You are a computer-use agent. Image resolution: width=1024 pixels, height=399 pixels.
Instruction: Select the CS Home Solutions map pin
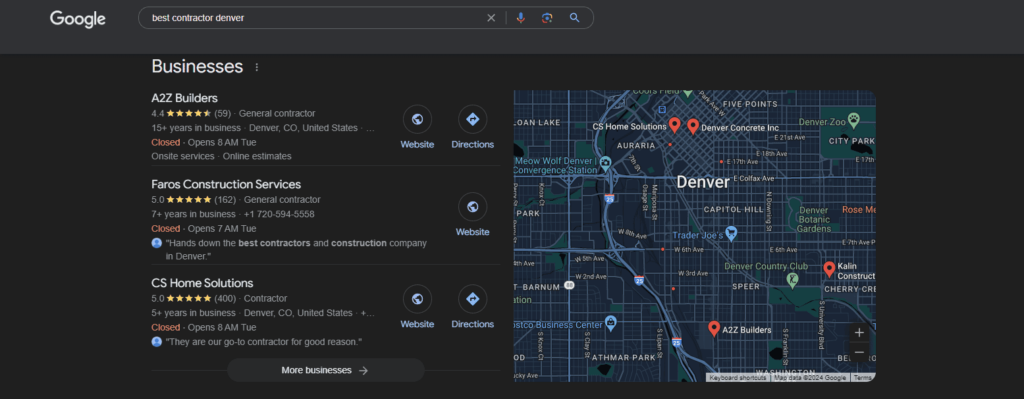(675, 124)
